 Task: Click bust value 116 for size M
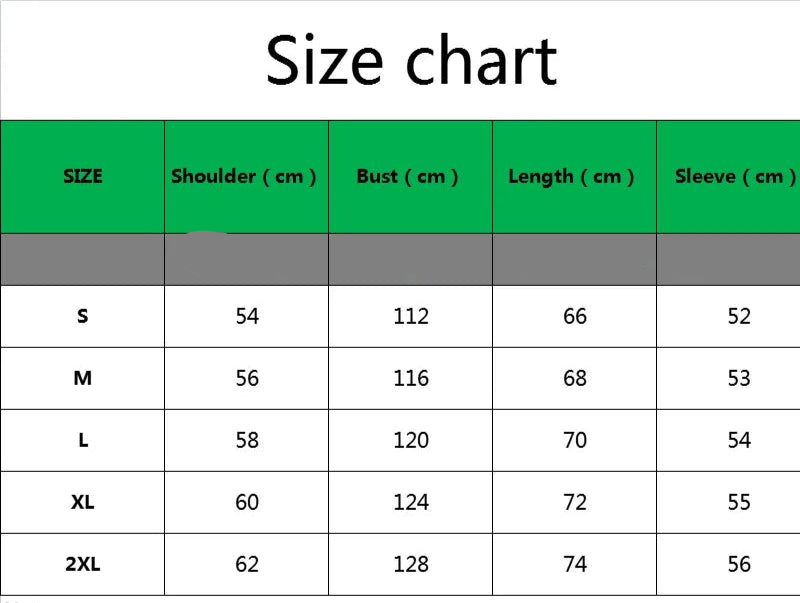[411, 378]
